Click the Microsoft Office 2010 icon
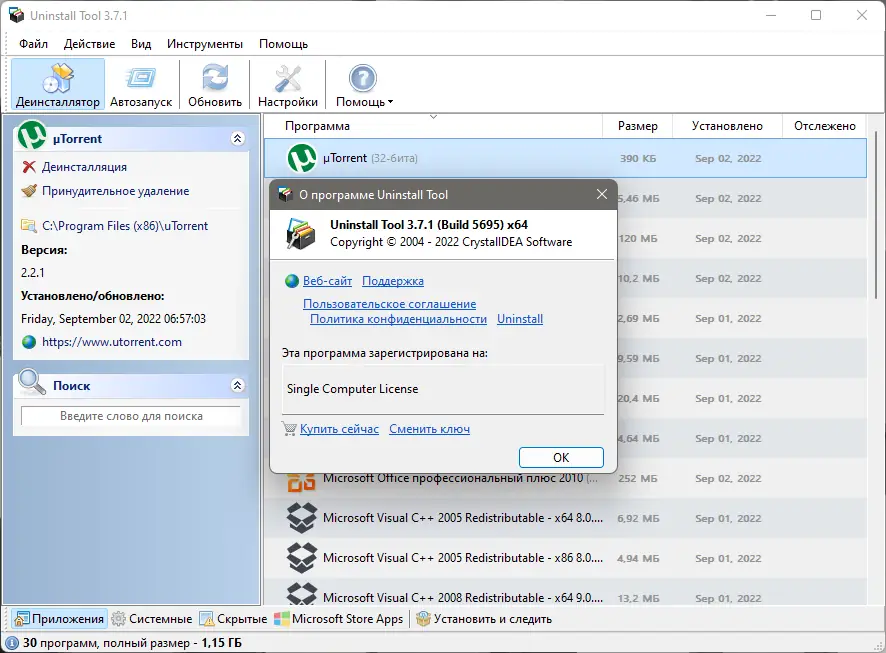The height and width of the screenshot is (653, 886). point(302,483)
